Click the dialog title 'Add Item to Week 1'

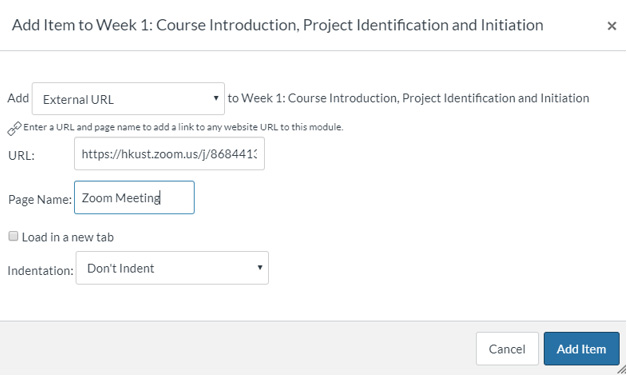278,25
